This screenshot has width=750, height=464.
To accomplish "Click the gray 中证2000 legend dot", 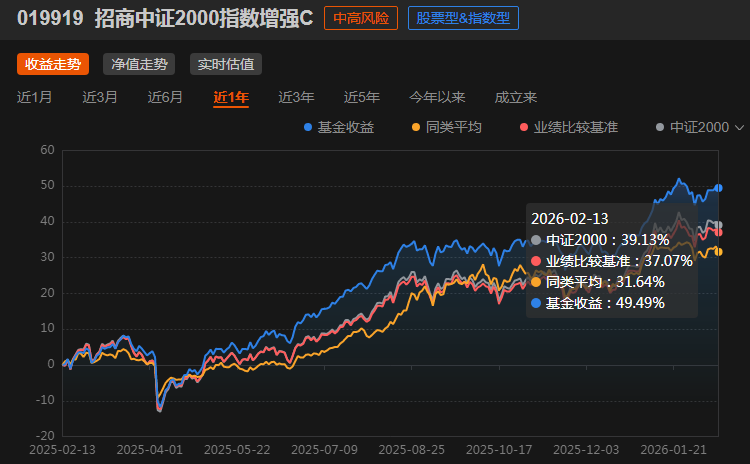I will point(660,127).
